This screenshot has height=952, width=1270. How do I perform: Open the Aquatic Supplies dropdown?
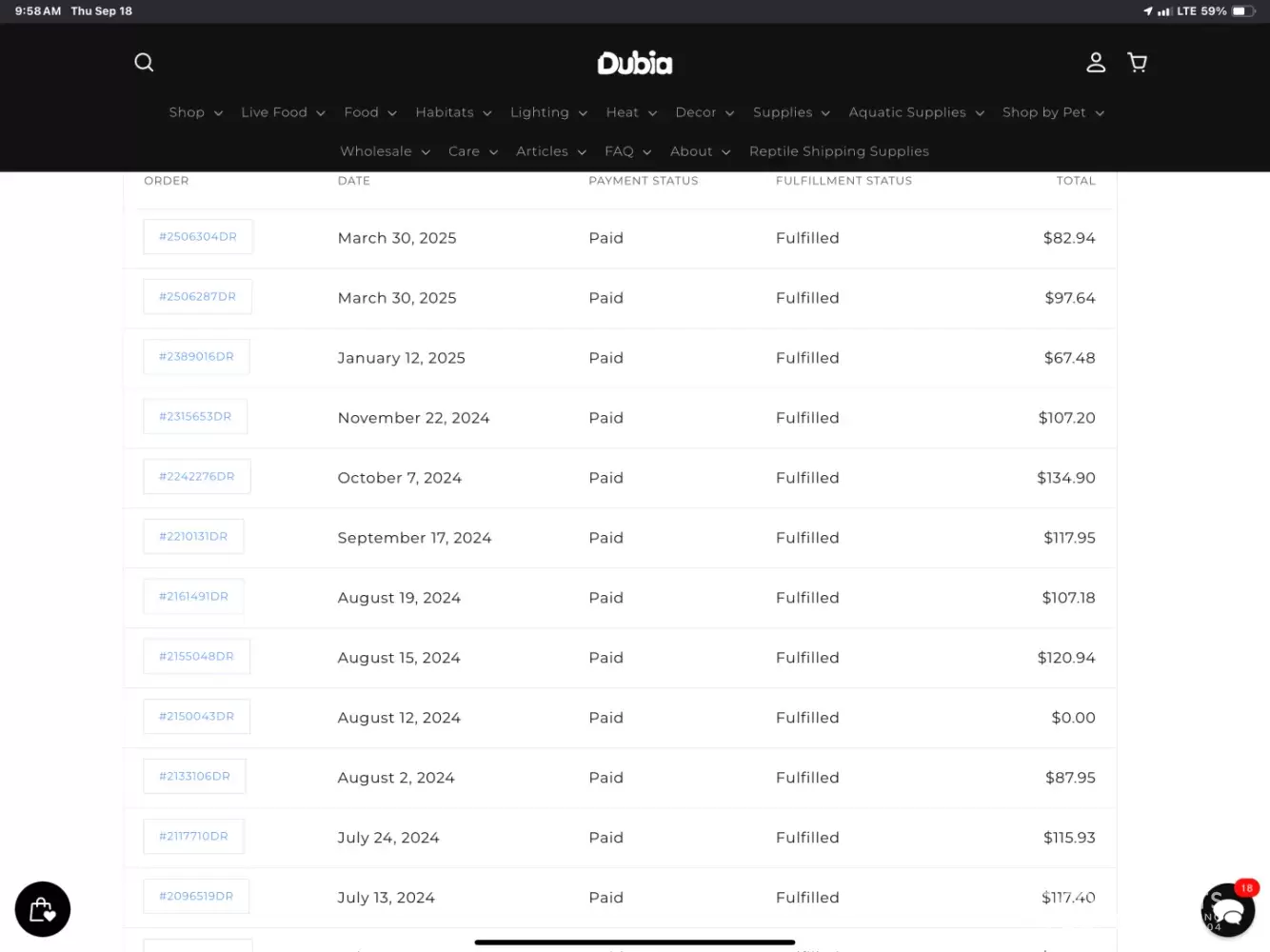[916, 112]
